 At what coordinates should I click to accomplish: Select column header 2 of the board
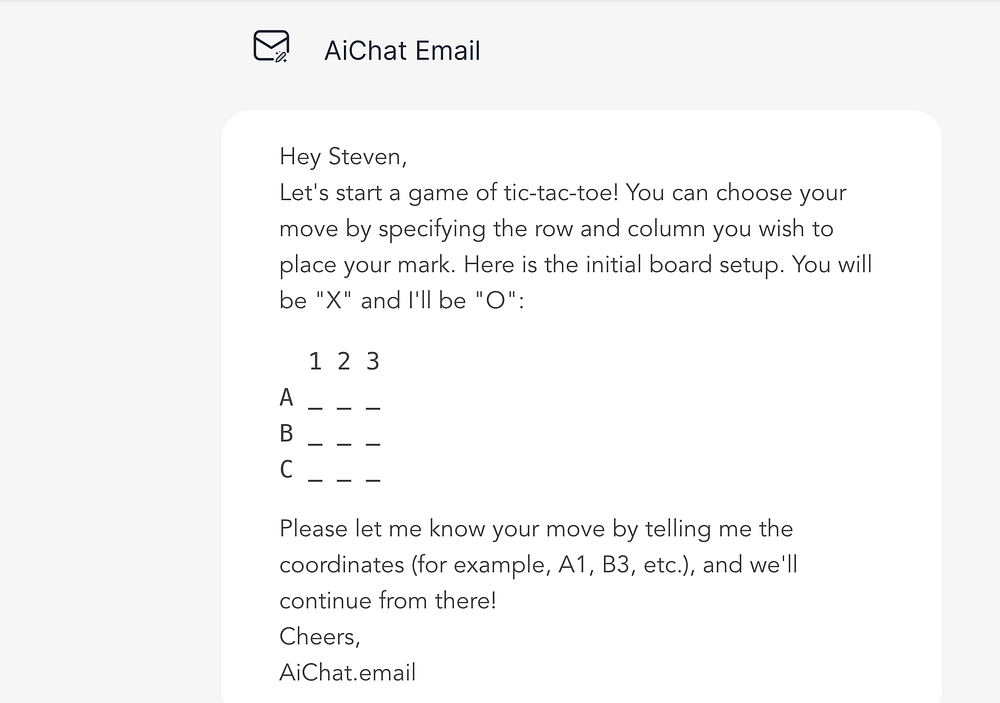click(x=344, y=362)
